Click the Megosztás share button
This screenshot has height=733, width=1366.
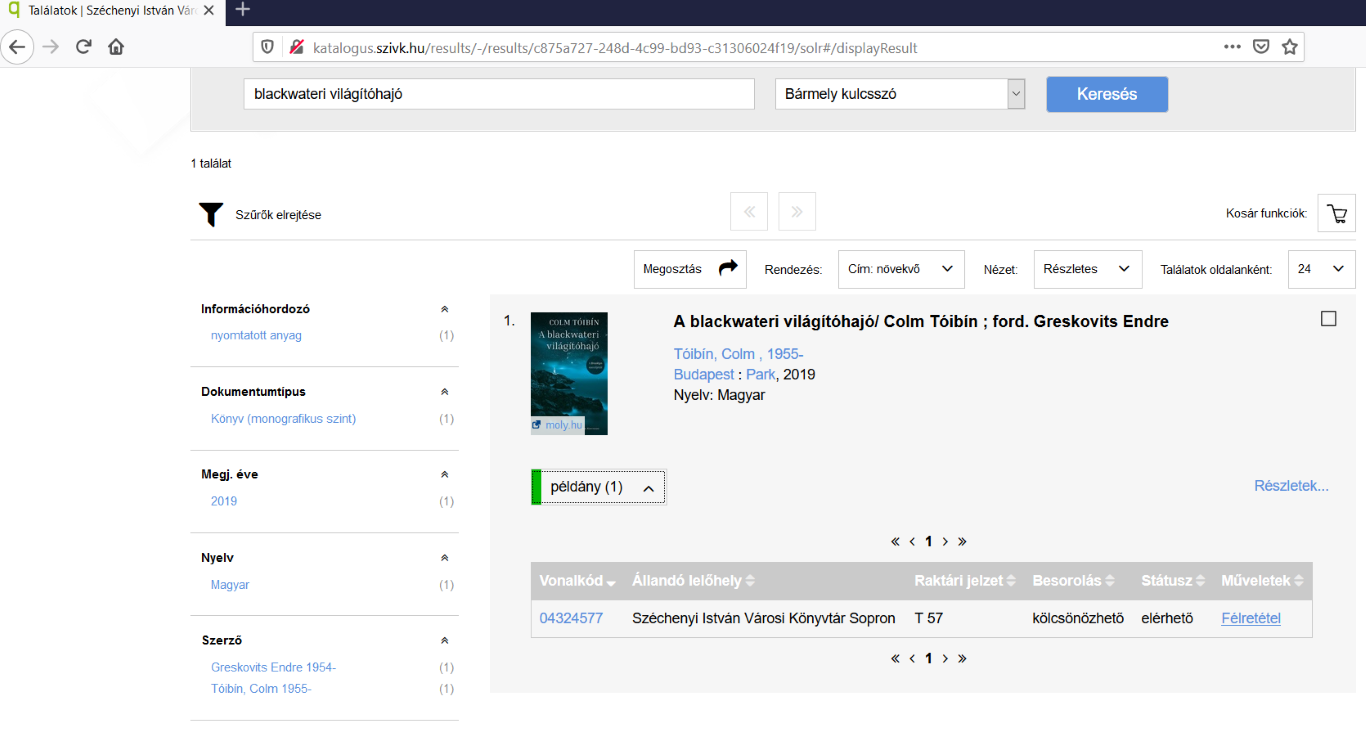pyautogui.click(x=690, y=269)
